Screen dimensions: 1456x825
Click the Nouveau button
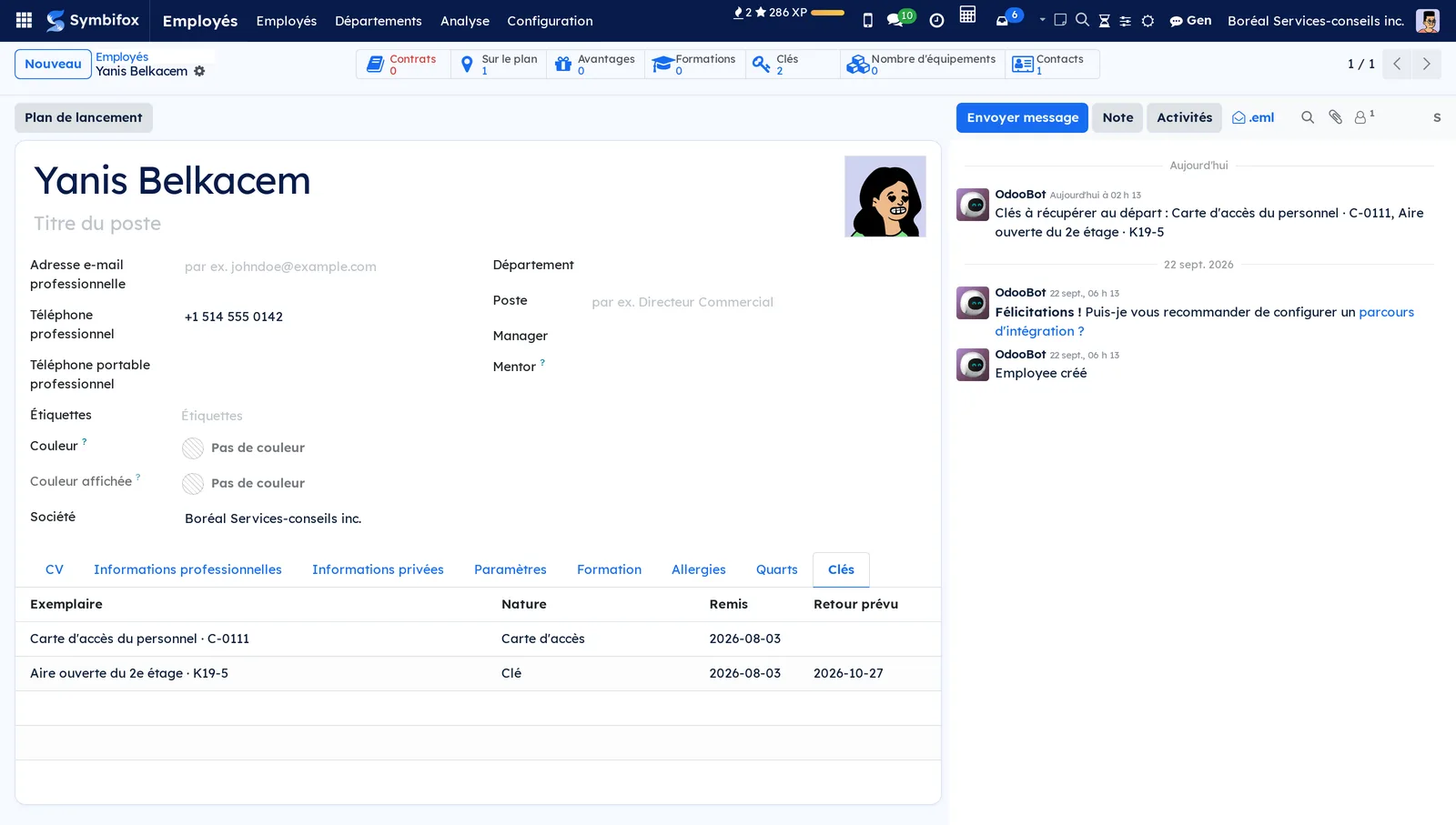(53, 64)
